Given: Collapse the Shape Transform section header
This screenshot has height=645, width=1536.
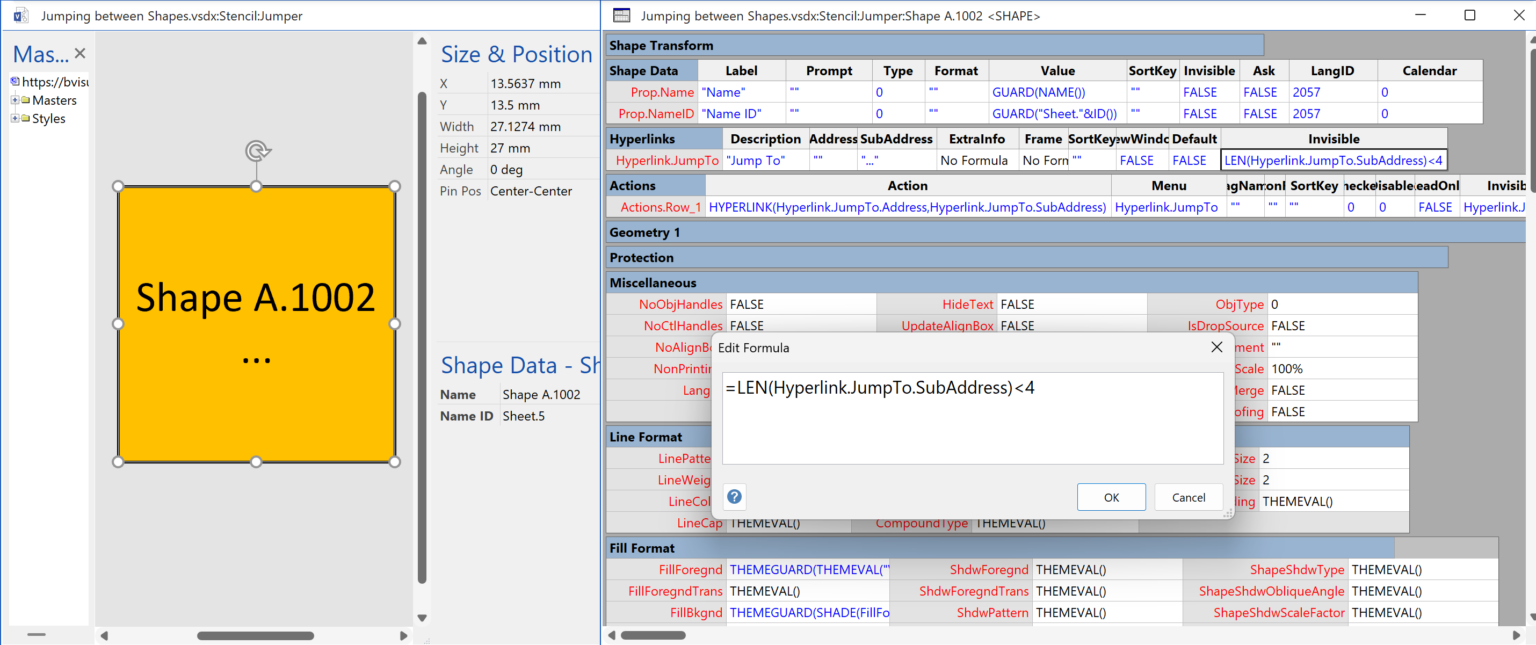Looking at the screenshot, I should point(661,45).
